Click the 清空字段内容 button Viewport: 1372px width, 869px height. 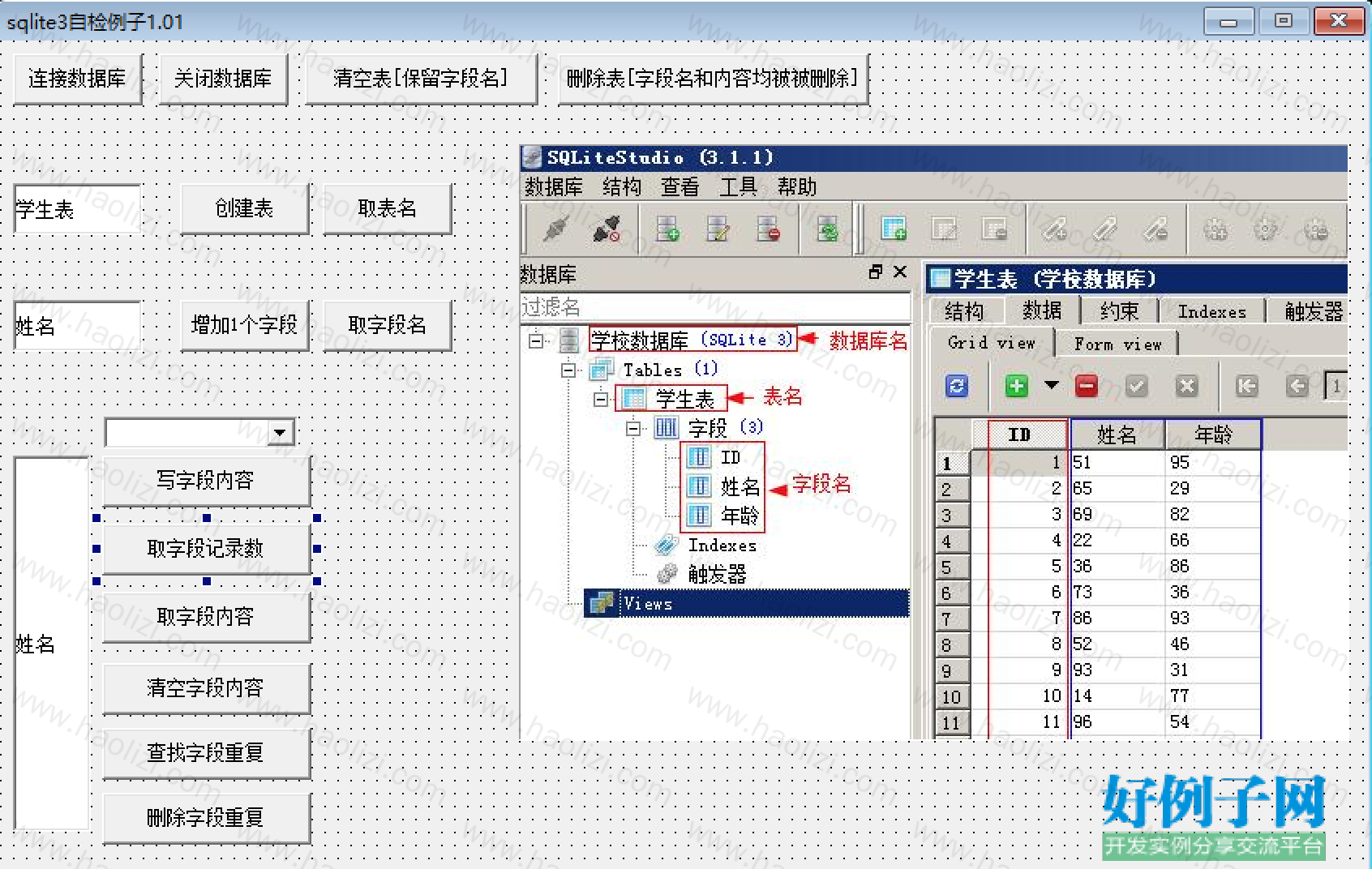206,688
